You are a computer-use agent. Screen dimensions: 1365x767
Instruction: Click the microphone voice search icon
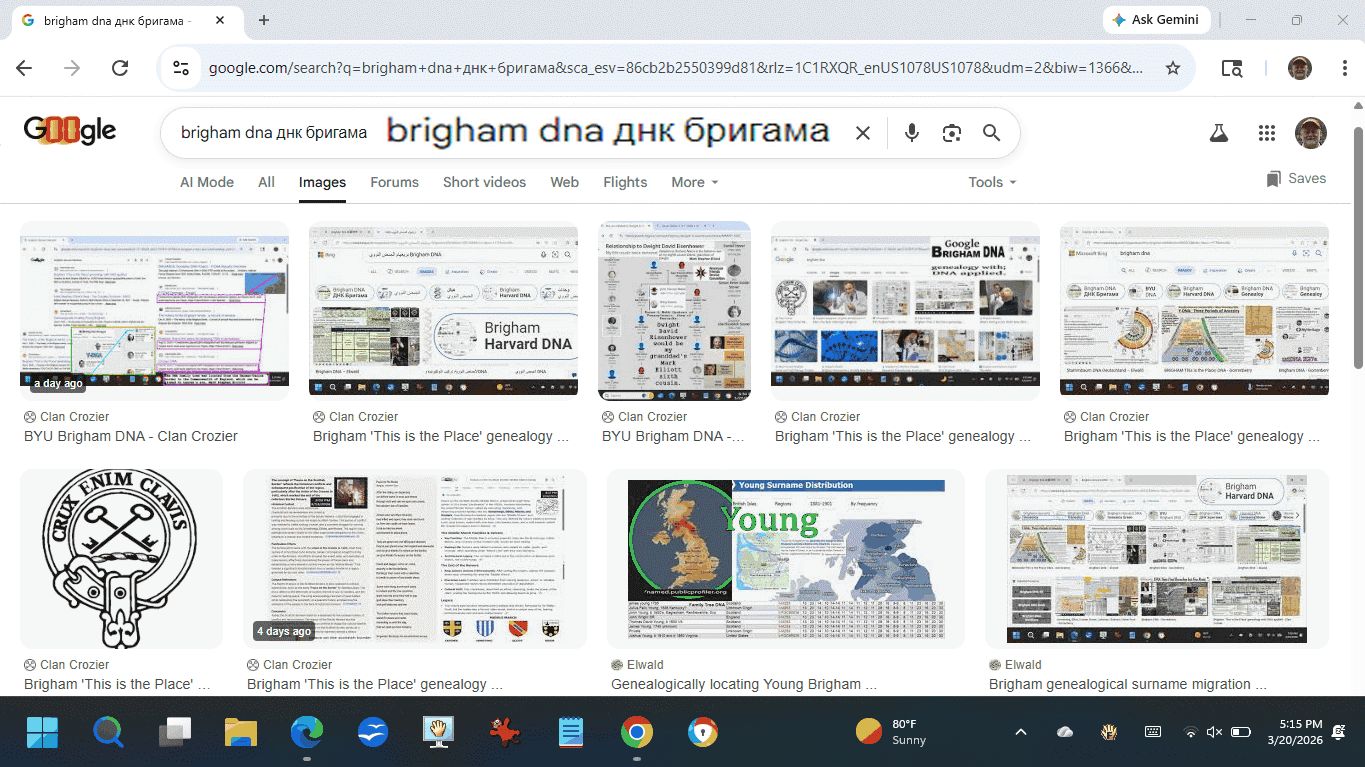911,133
